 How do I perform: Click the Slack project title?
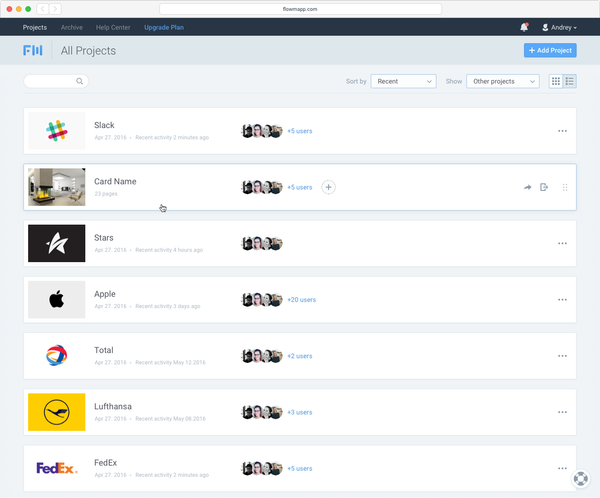point(104,125)
